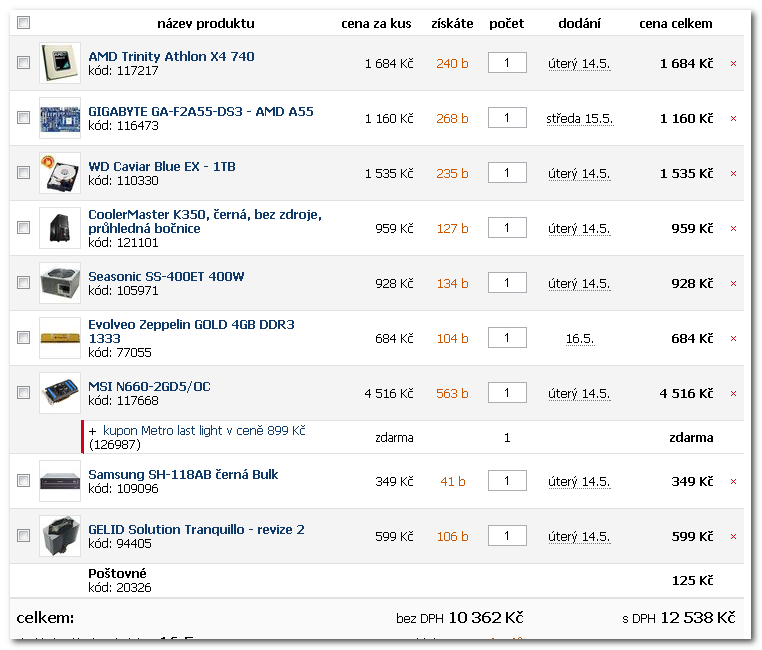
Task: Open MSI N660-2GD5/OC product link
Action: pyautogui.click(x=149, y=386)
